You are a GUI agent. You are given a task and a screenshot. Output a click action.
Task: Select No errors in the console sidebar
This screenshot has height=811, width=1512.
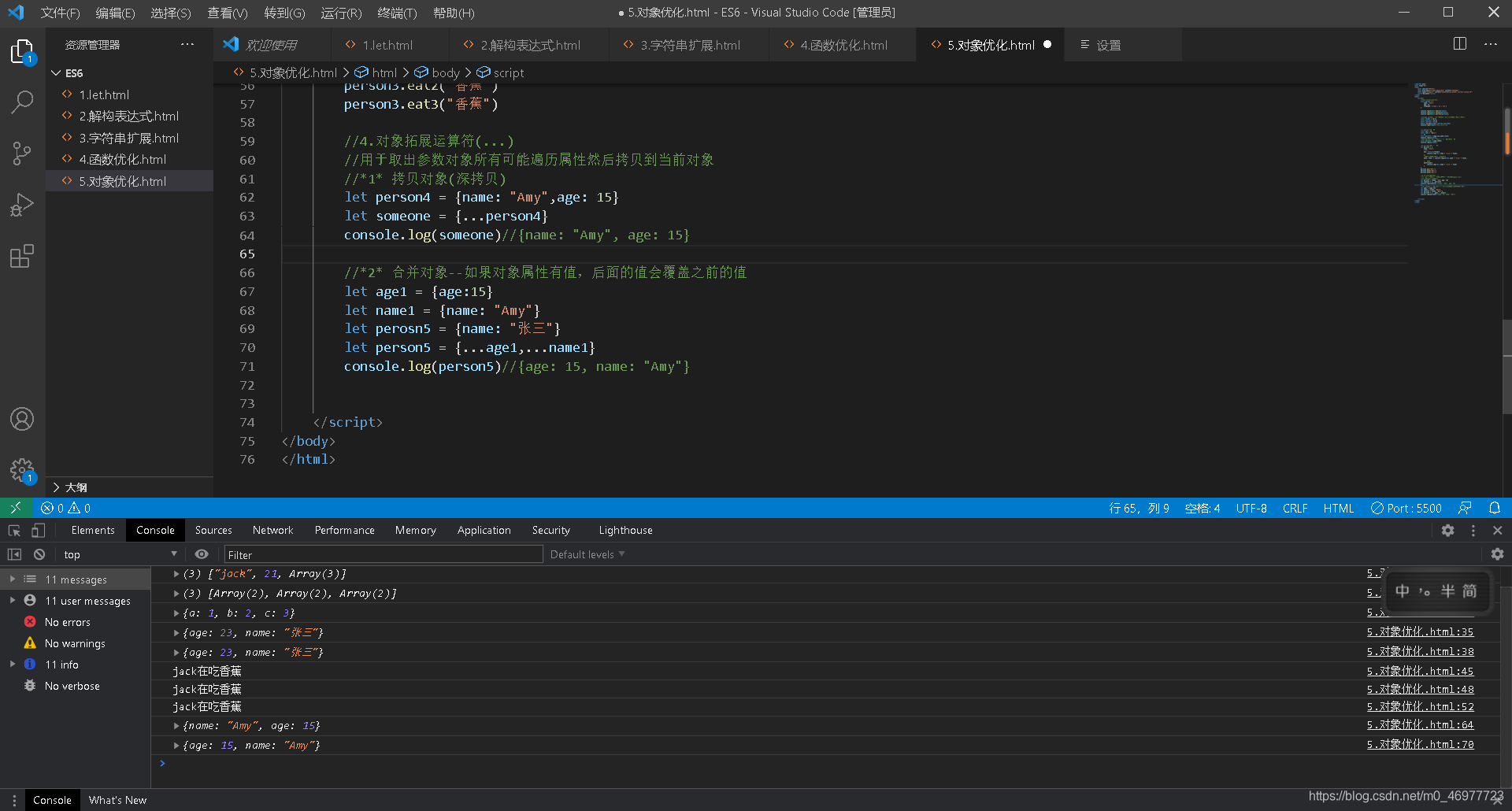coord(67,622)
